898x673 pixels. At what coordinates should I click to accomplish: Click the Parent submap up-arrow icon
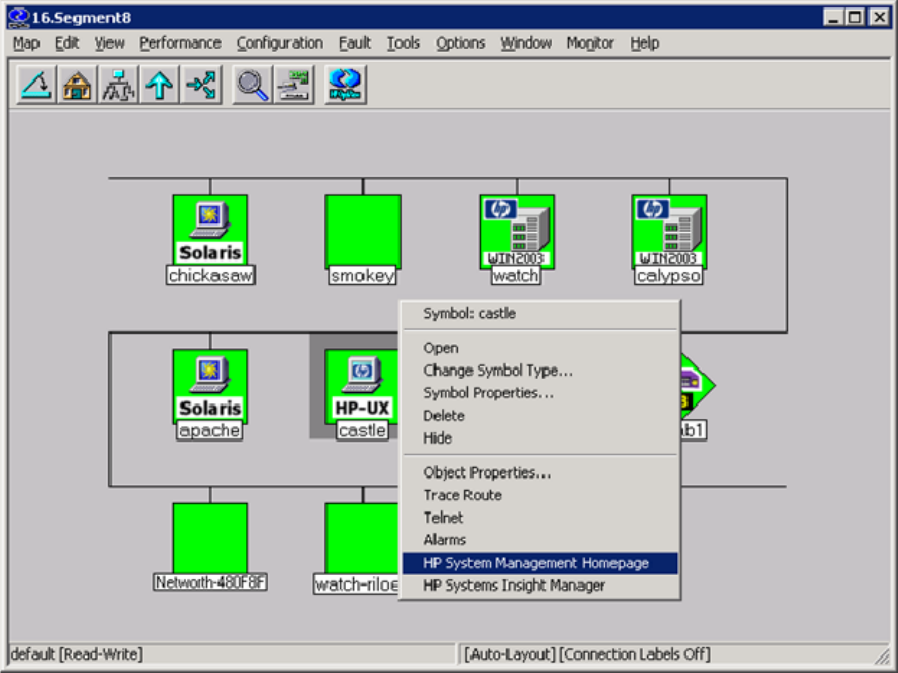click(x=159, y=85)
